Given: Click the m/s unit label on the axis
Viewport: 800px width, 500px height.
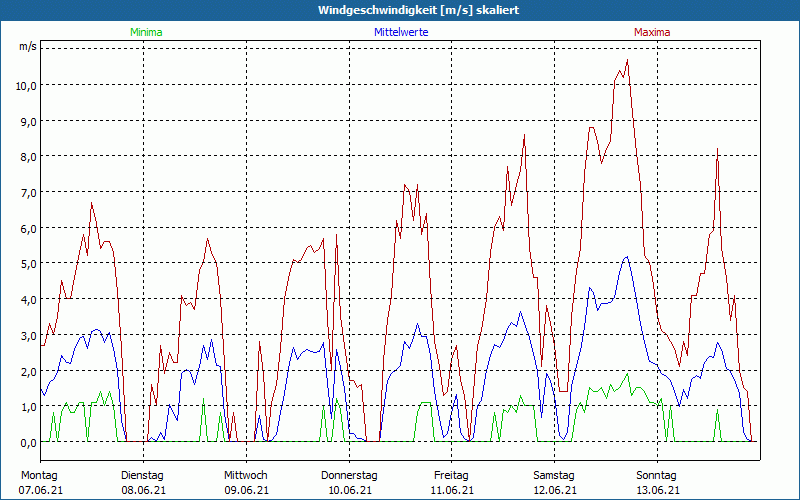Looking at the screenshot, I should [28, 46].
